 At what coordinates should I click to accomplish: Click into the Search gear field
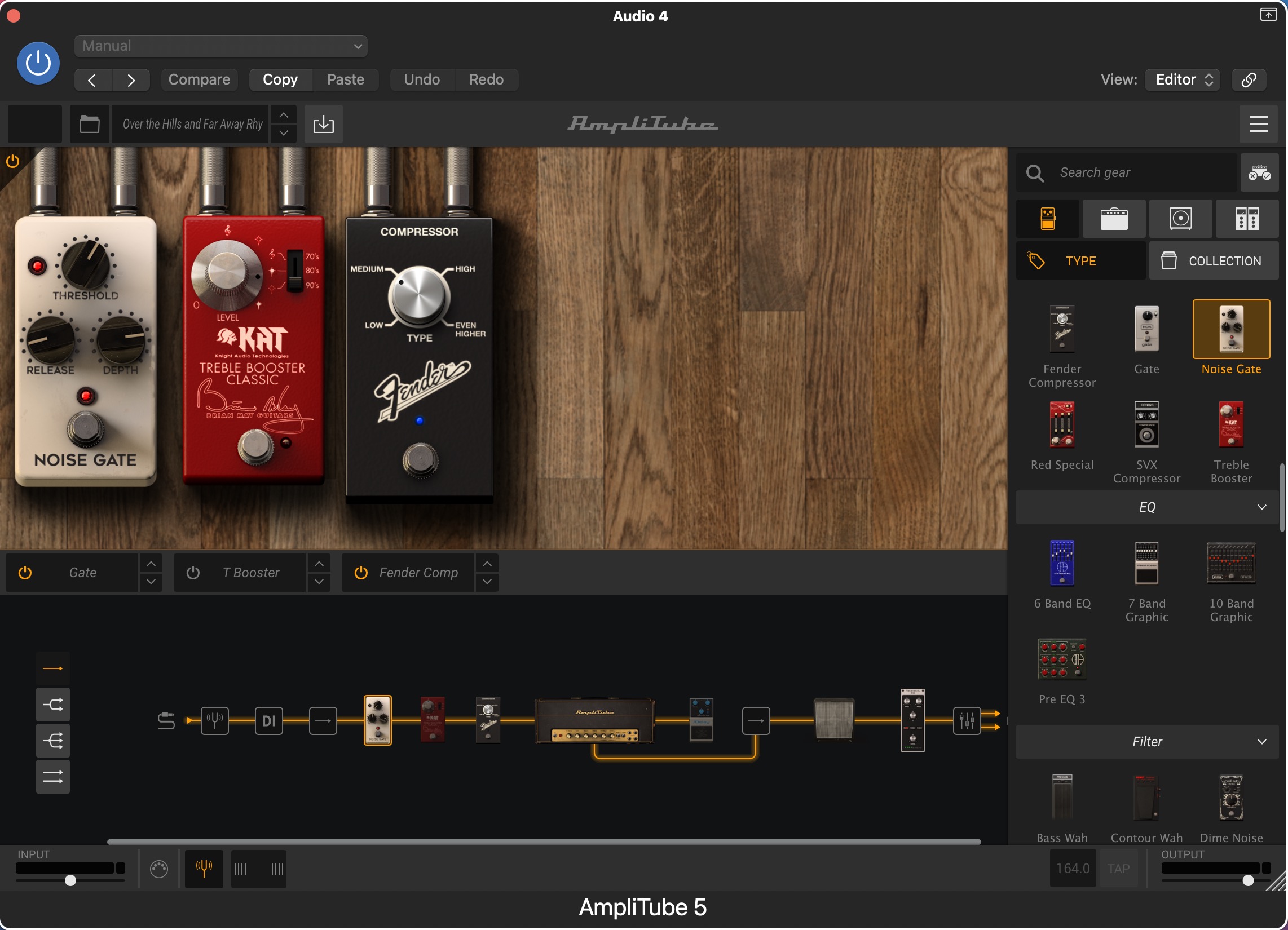[x=1127, y=172]
